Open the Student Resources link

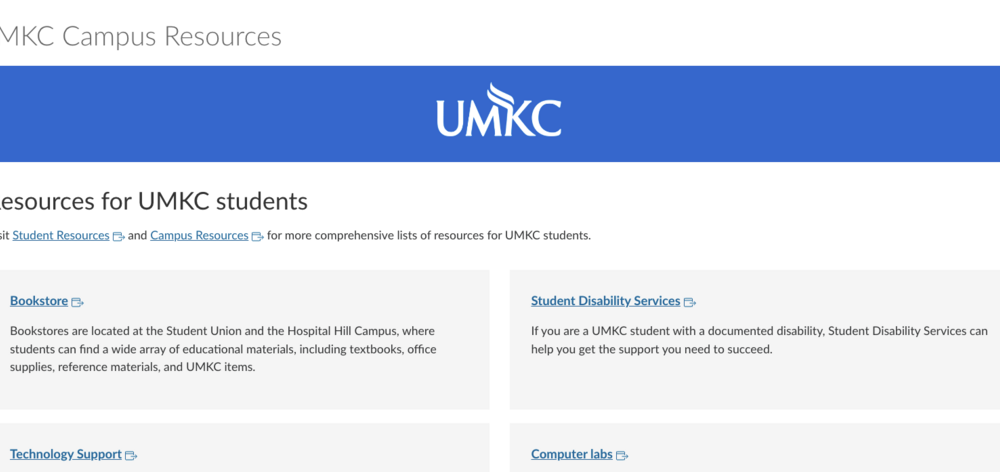pos(61,236)
